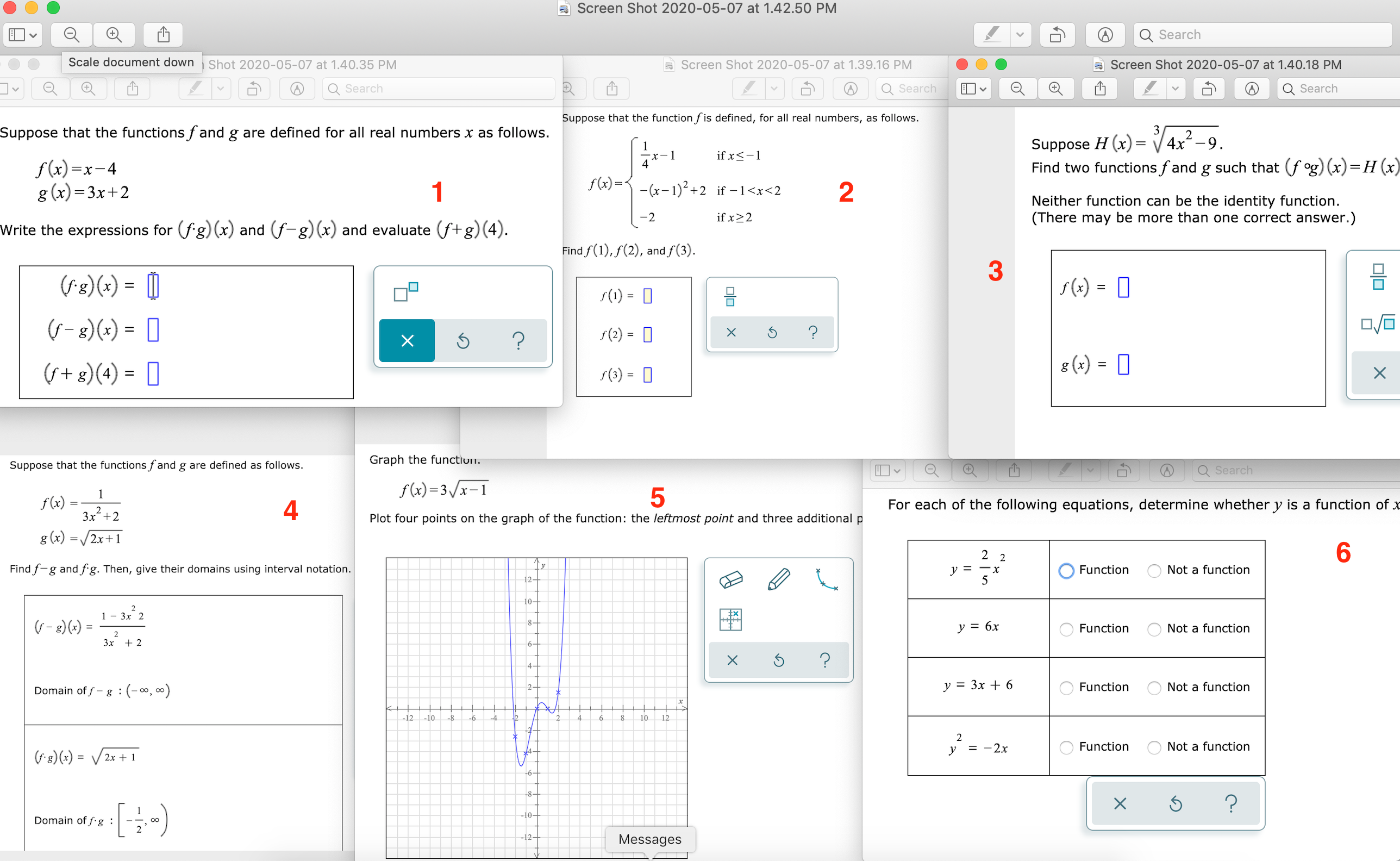This screenshot has width=1400, height=861.
Task: Select Function for y = 6x
Action: pyautogui.click(x=1066, y=629)
